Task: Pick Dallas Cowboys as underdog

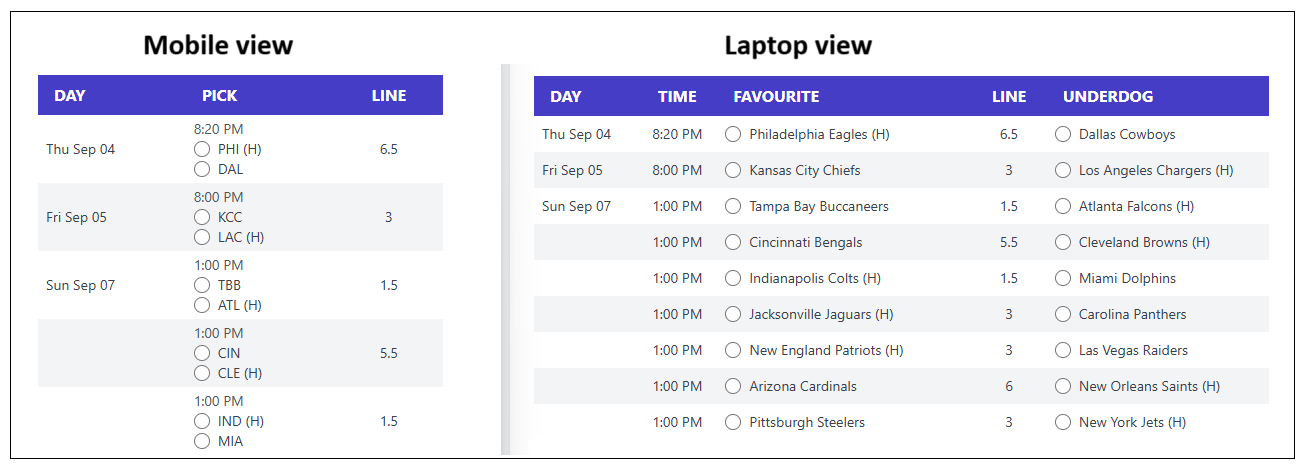Action: click(1063, 134)
